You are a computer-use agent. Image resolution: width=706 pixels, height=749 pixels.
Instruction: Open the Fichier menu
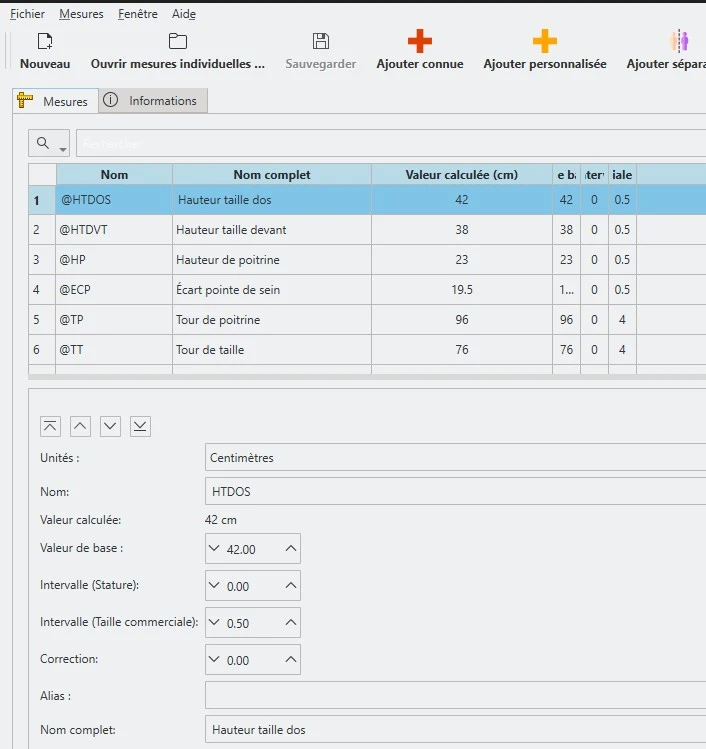pos(27,14)
